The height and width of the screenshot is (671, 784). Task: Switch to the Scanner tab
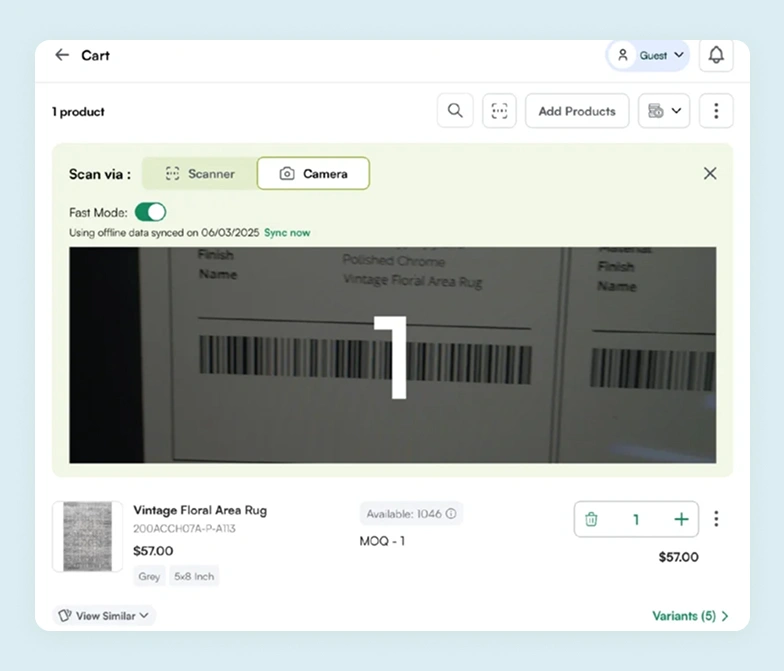click(200, 174)
